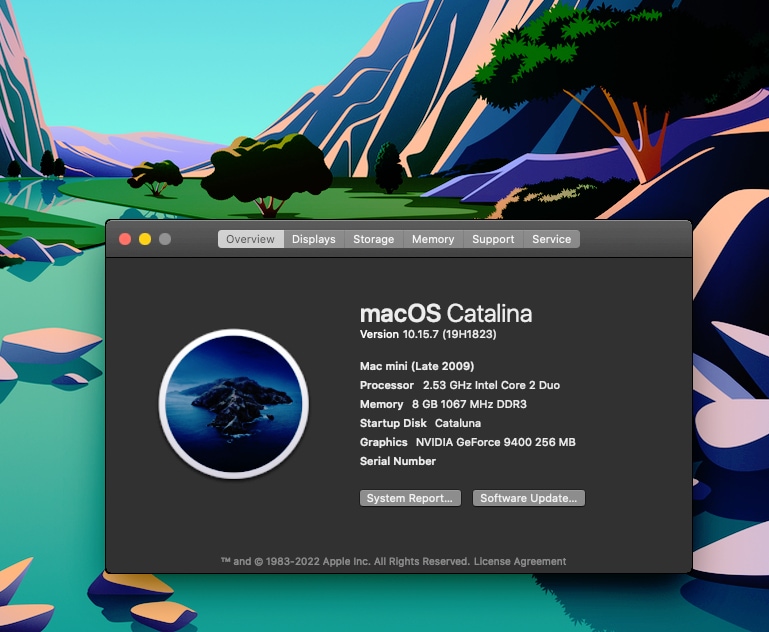Click the macOS Catalina island logo
The image size is (769, 632).
(234, 404)
